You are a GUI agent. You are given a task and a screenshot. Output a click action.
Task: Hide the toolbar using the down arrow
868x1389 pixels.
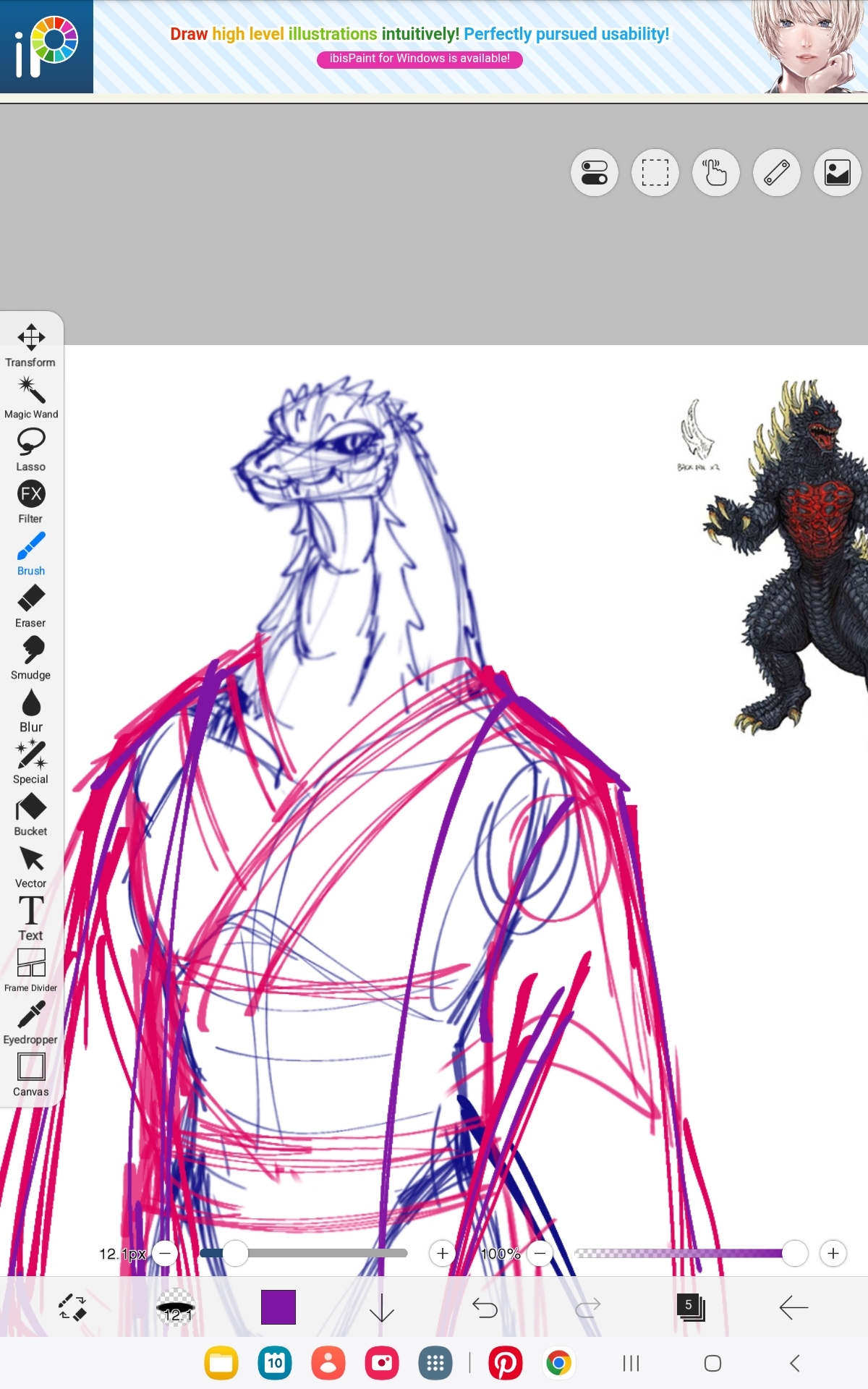pyautogui.click(x=381, y=1307)
